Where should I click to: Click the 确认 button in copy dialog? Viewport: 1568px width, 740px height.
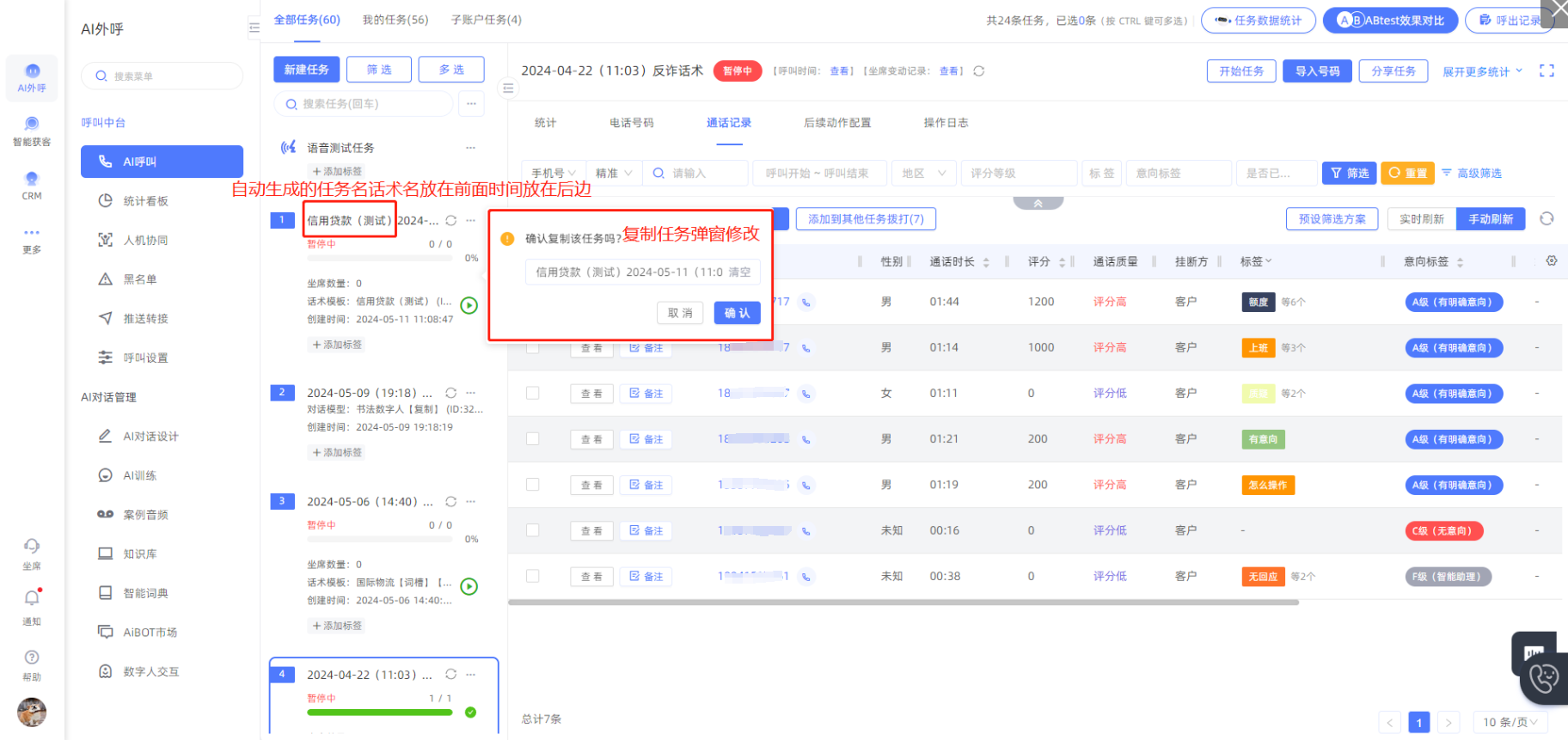[737, 313]
